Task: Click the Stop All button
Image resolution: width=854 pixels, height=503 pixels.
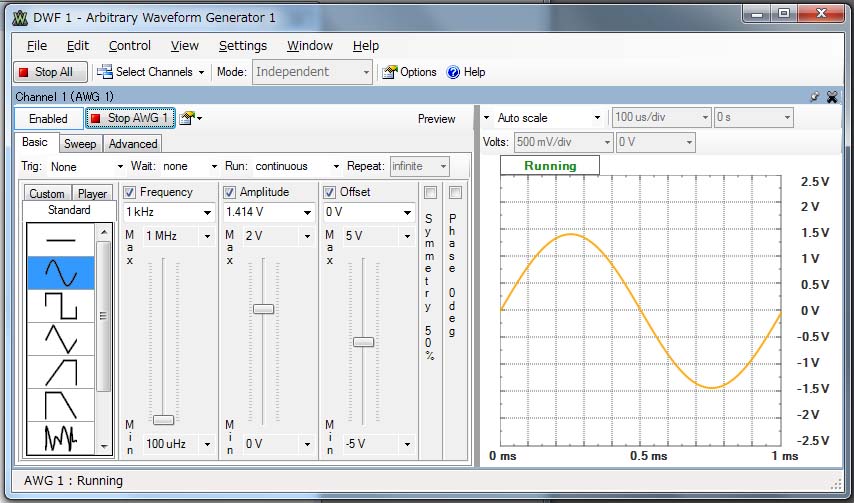Action: pos(51,72)
